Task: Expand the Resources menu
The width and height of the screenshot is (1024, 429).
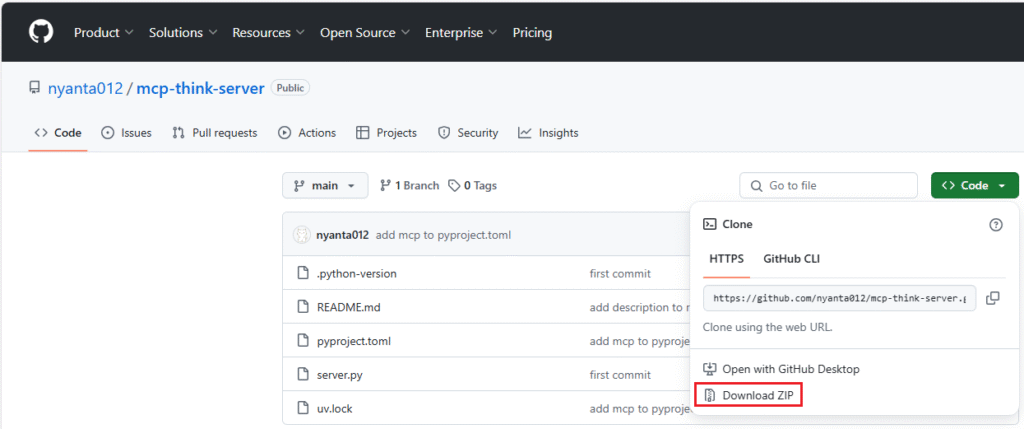Action: [x=268, y=33]
